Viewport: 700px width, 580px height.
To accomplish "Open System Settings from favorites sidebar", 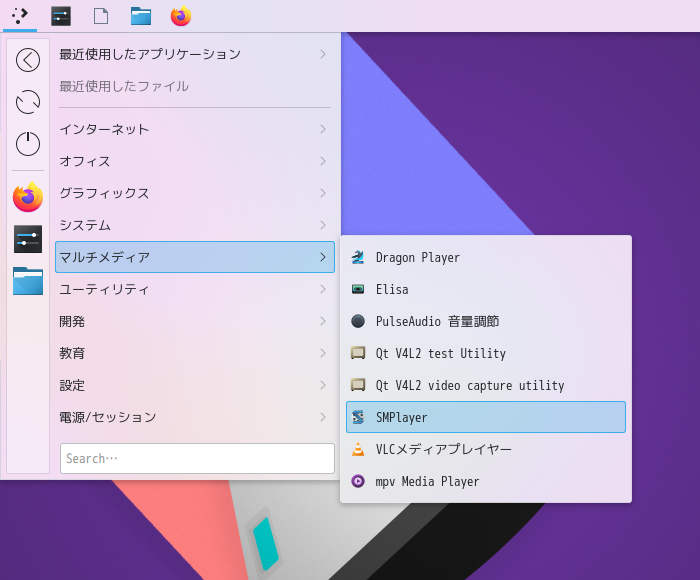I will pyautogui.click(x=28, y=239).
